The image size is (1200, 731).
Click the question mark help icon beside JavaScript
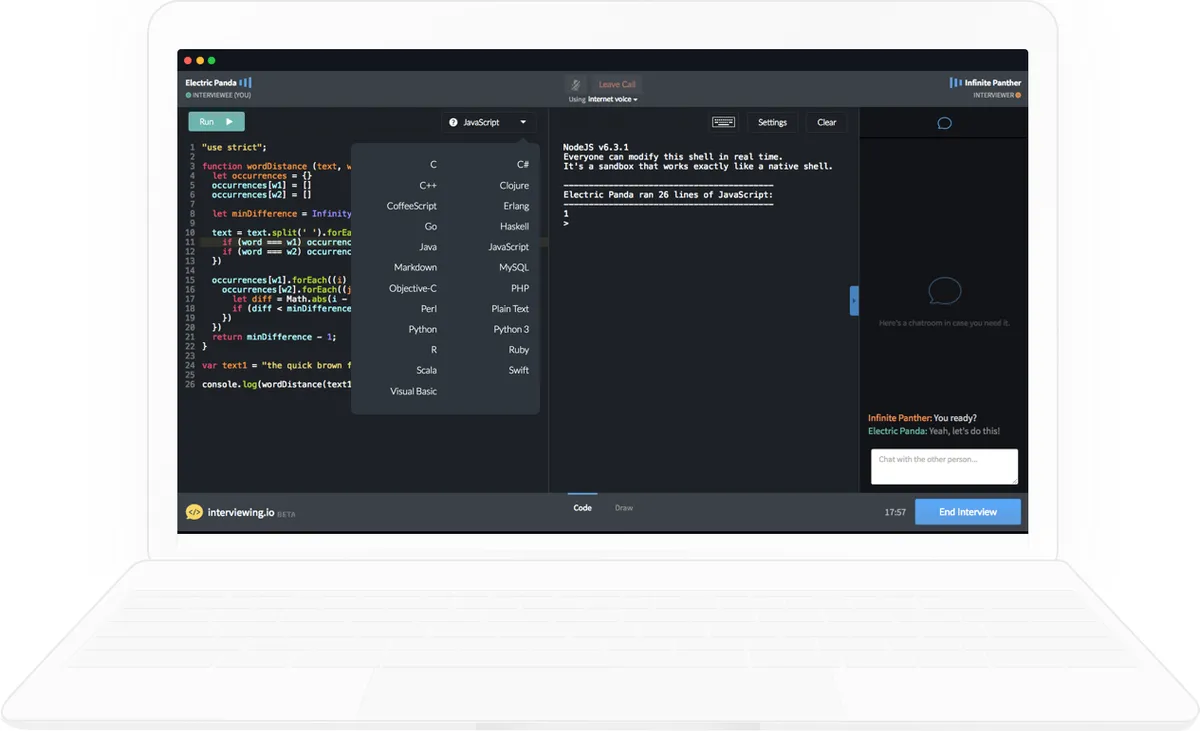(x=453, y=122)
